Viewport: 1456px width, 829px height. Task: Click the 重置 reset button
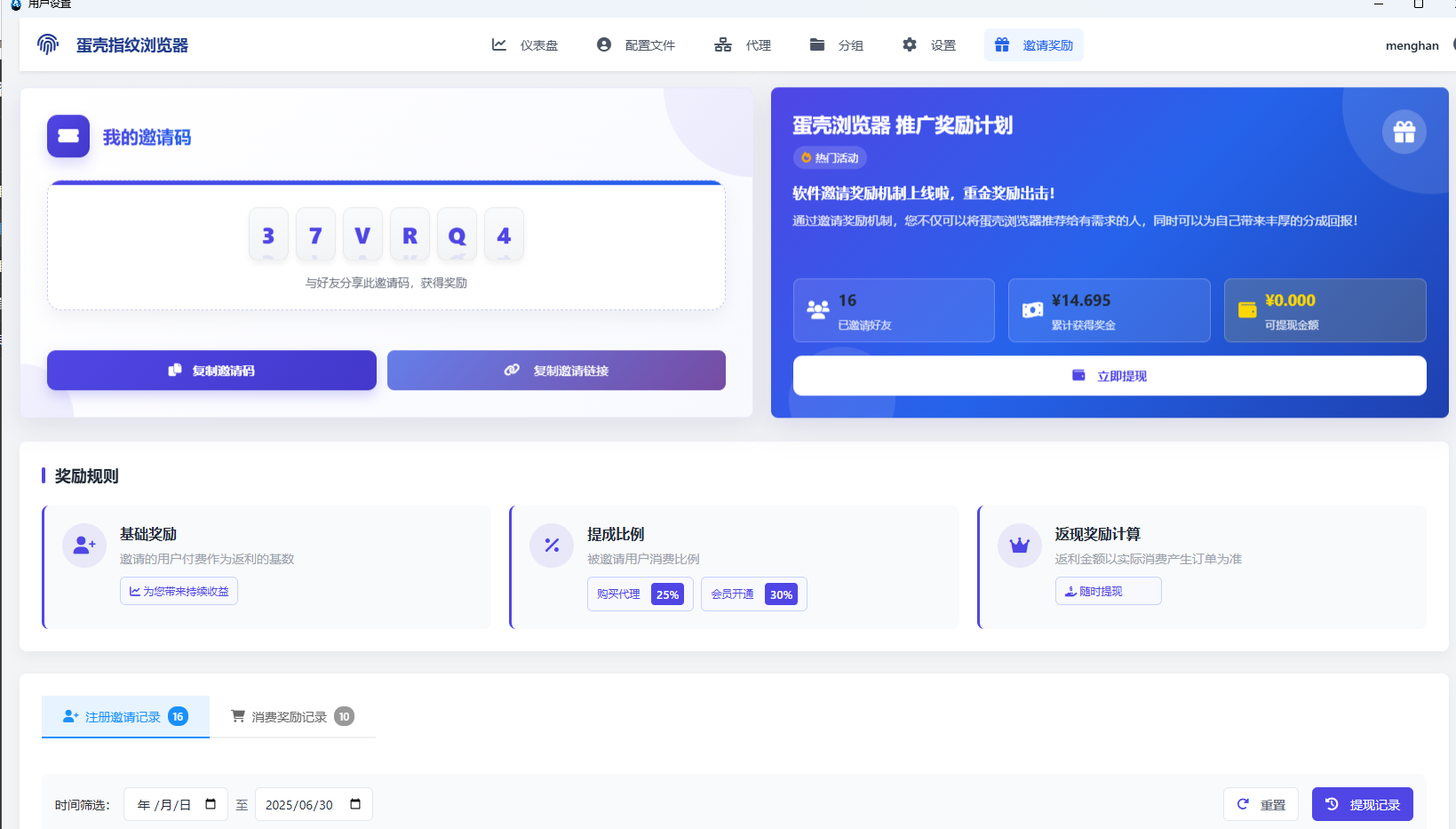(1261, 804)
